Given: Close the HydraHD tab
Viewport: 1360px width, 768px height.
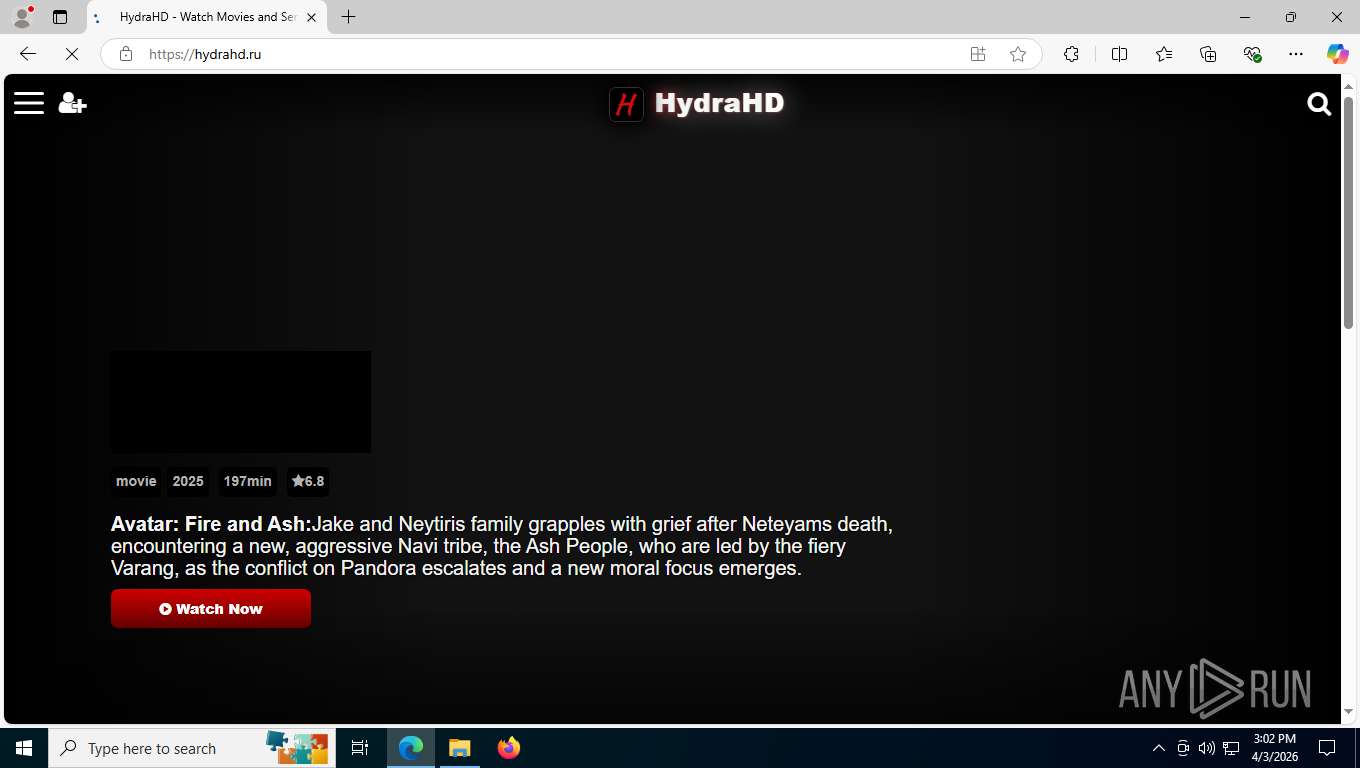Looking at the screenshot, I should (x=311, y=17).
